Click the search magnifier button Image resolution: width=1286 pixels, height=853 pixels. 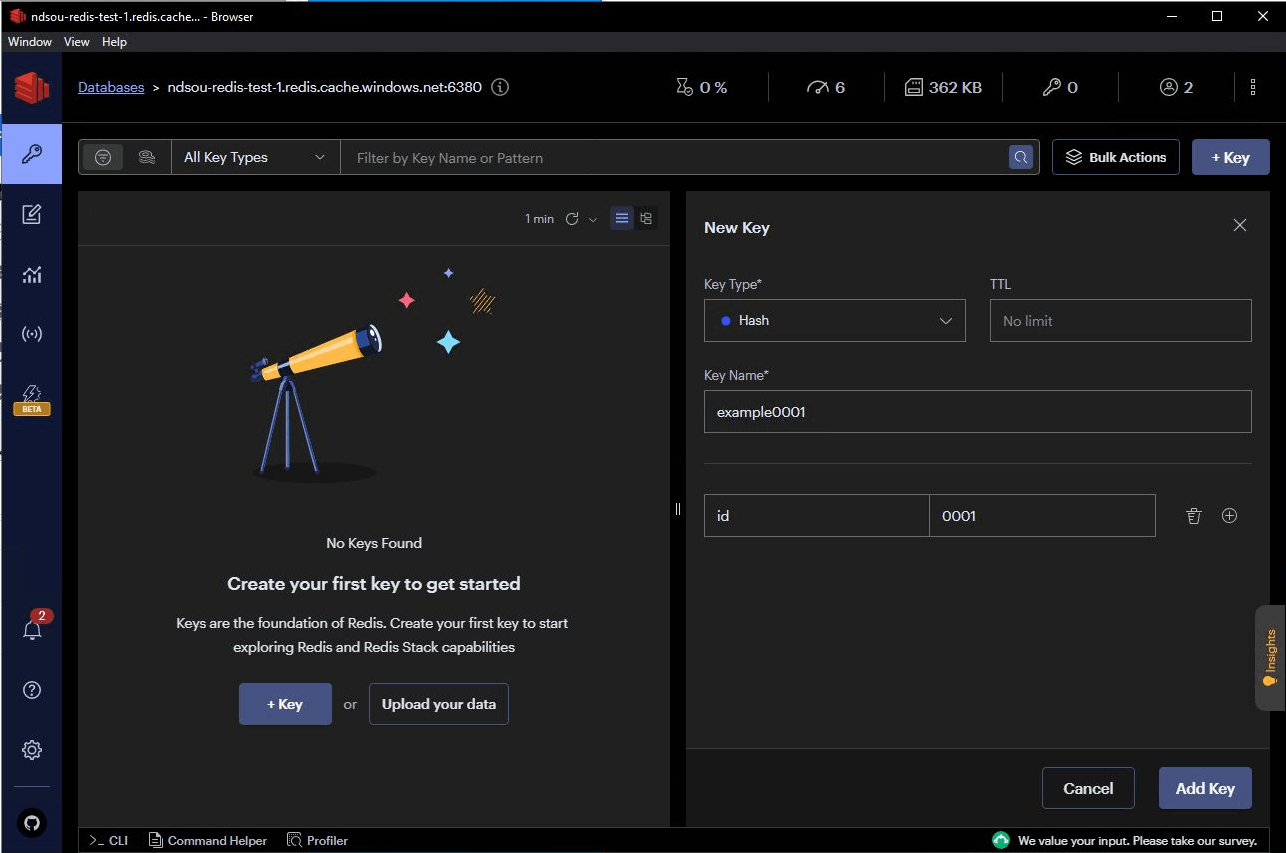pyautogui.click(x=1021, y=157)
